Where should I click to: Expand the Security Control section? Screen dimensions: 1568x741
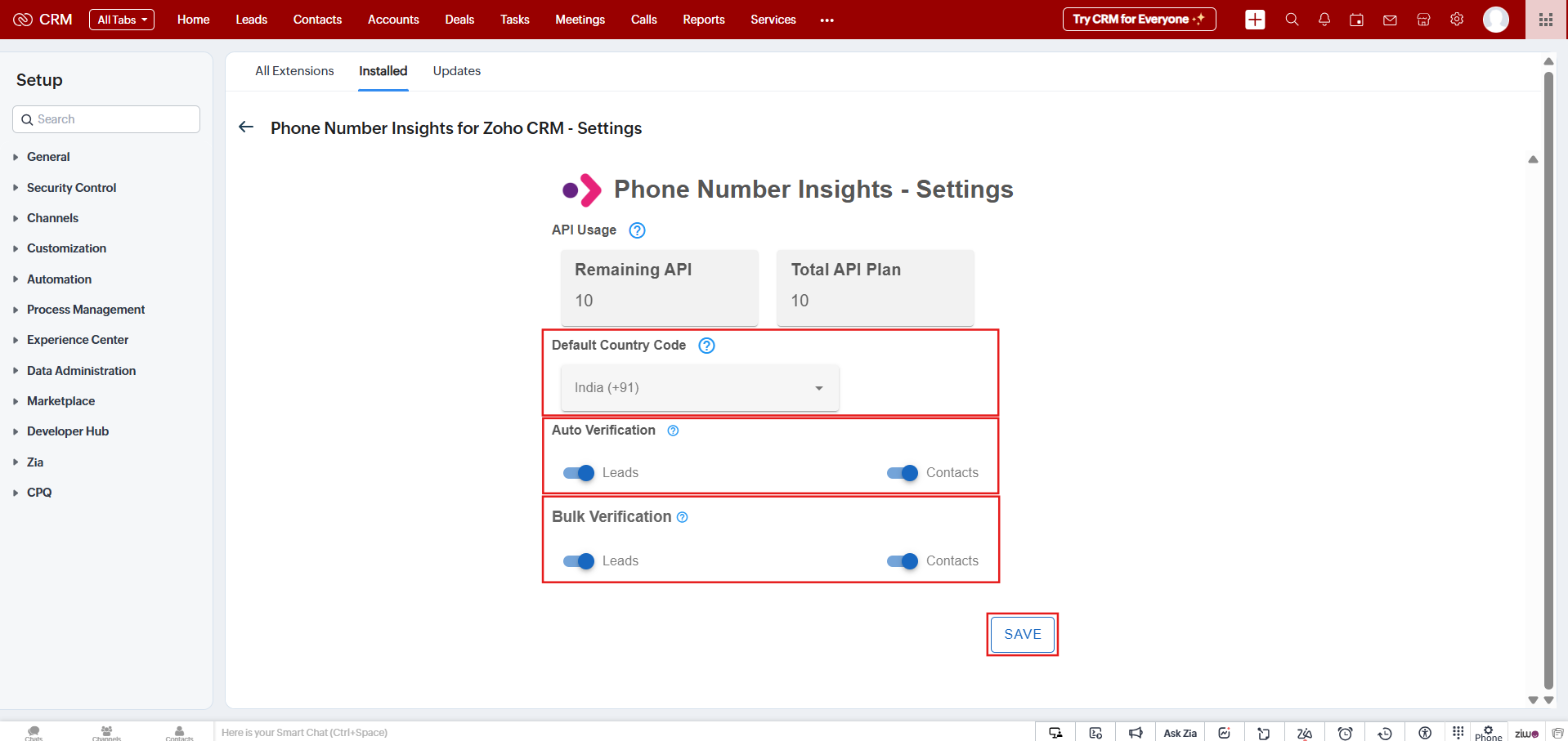[x=71, y=188]
